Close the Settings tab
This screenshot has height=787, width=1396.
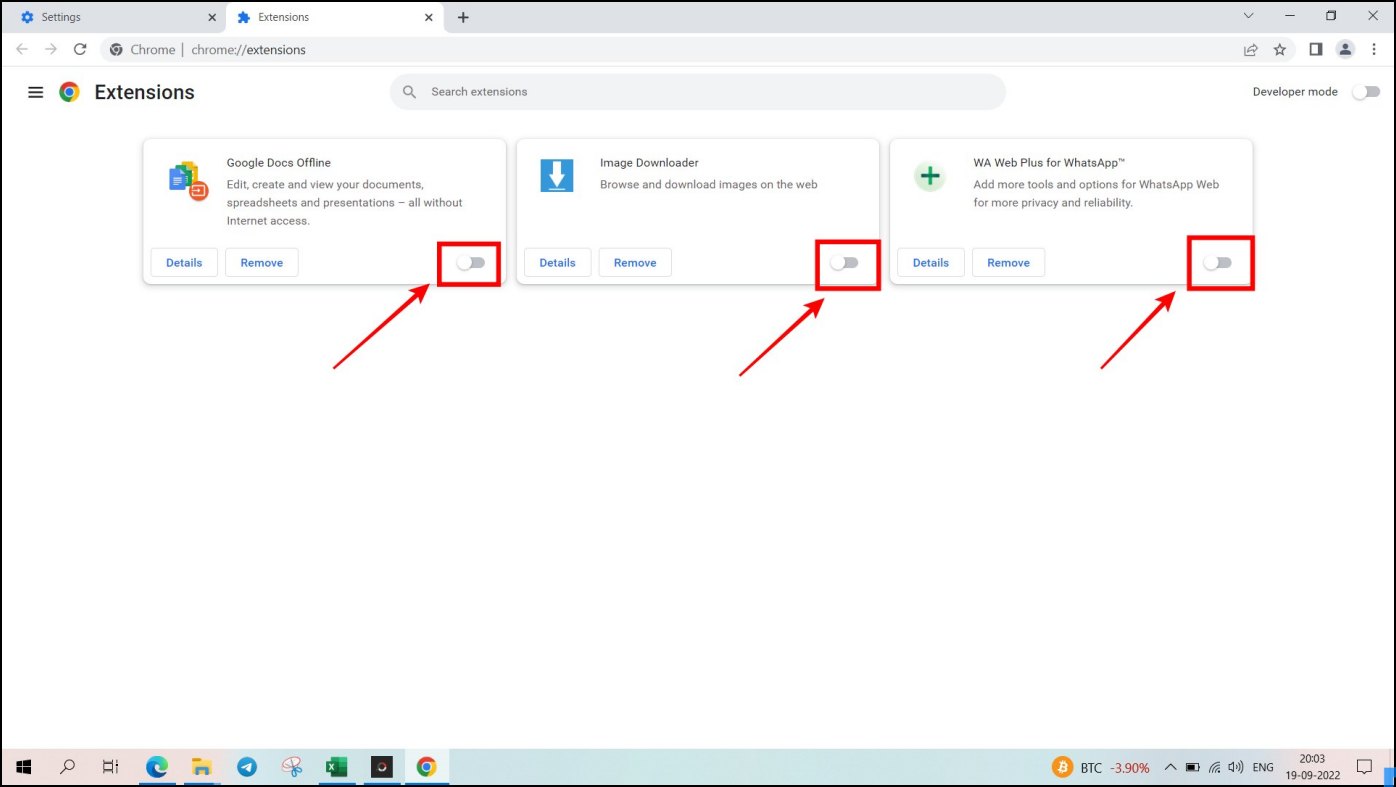212,17
